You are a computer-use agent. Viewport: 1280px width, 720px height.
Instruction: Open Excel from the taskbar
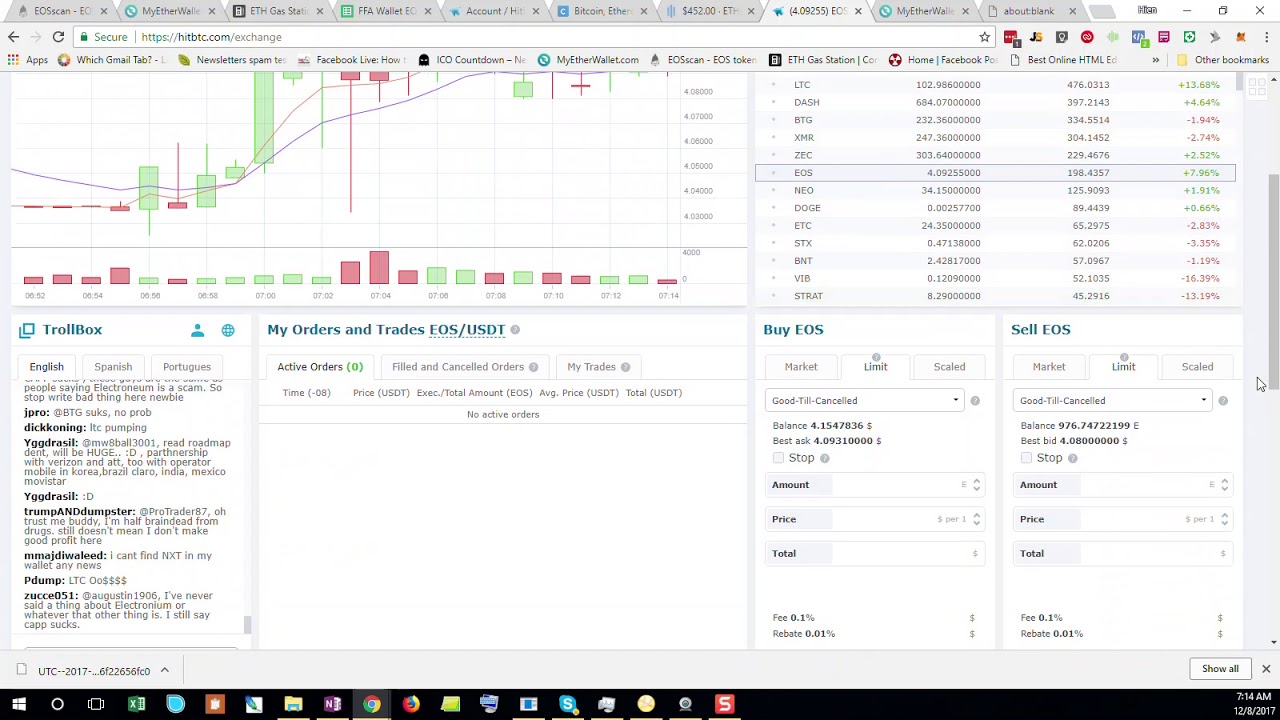[136, 704]
